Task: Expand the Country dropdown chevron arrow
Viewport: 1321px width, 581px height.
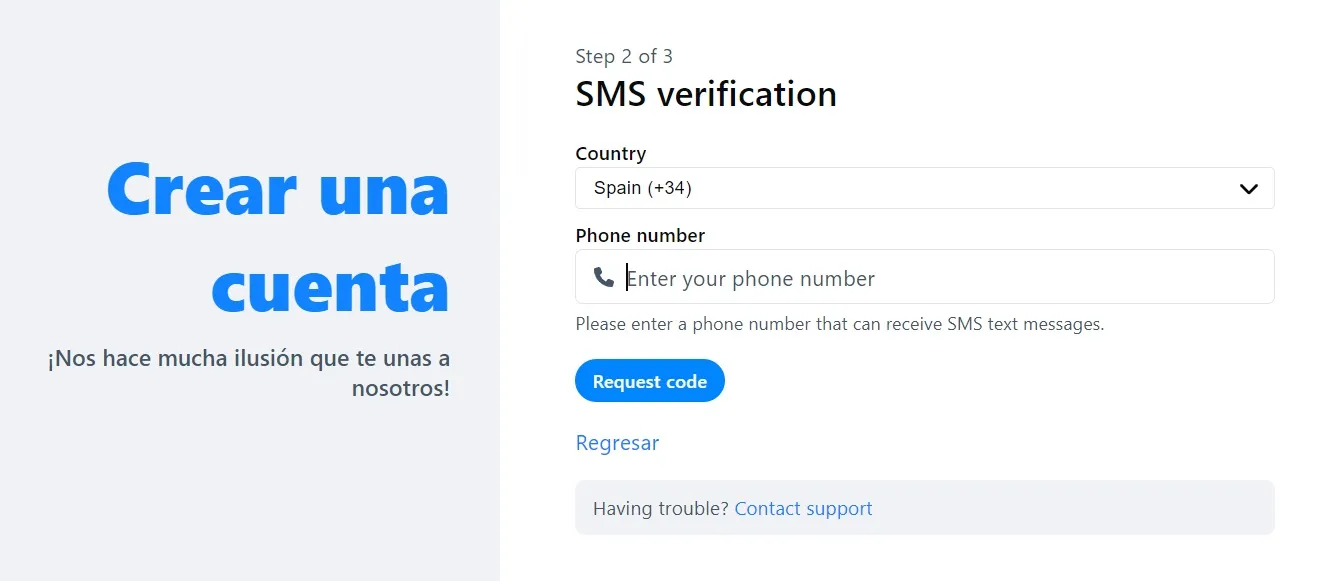Action: click(1248, 189)
